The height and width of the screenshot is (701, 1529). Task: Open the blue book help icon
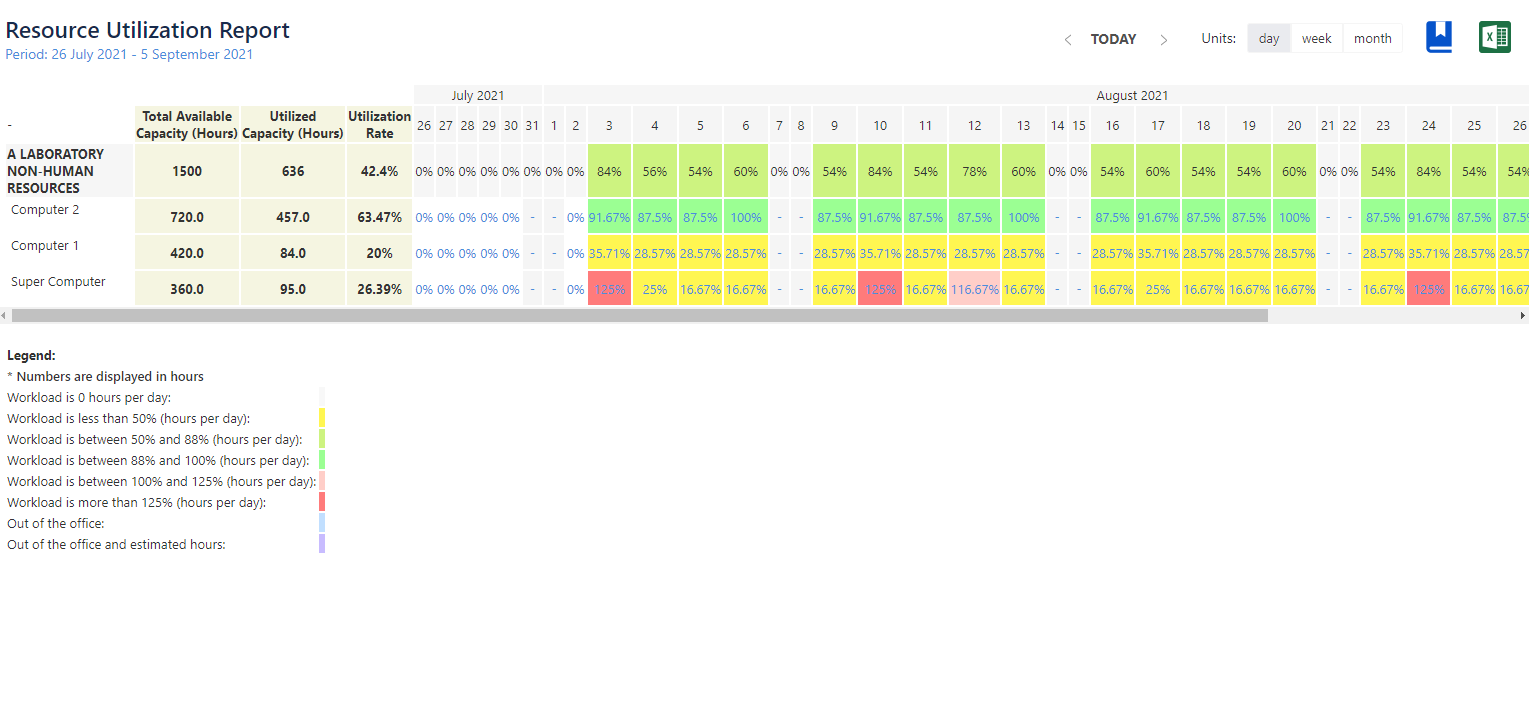[1439, 37]
